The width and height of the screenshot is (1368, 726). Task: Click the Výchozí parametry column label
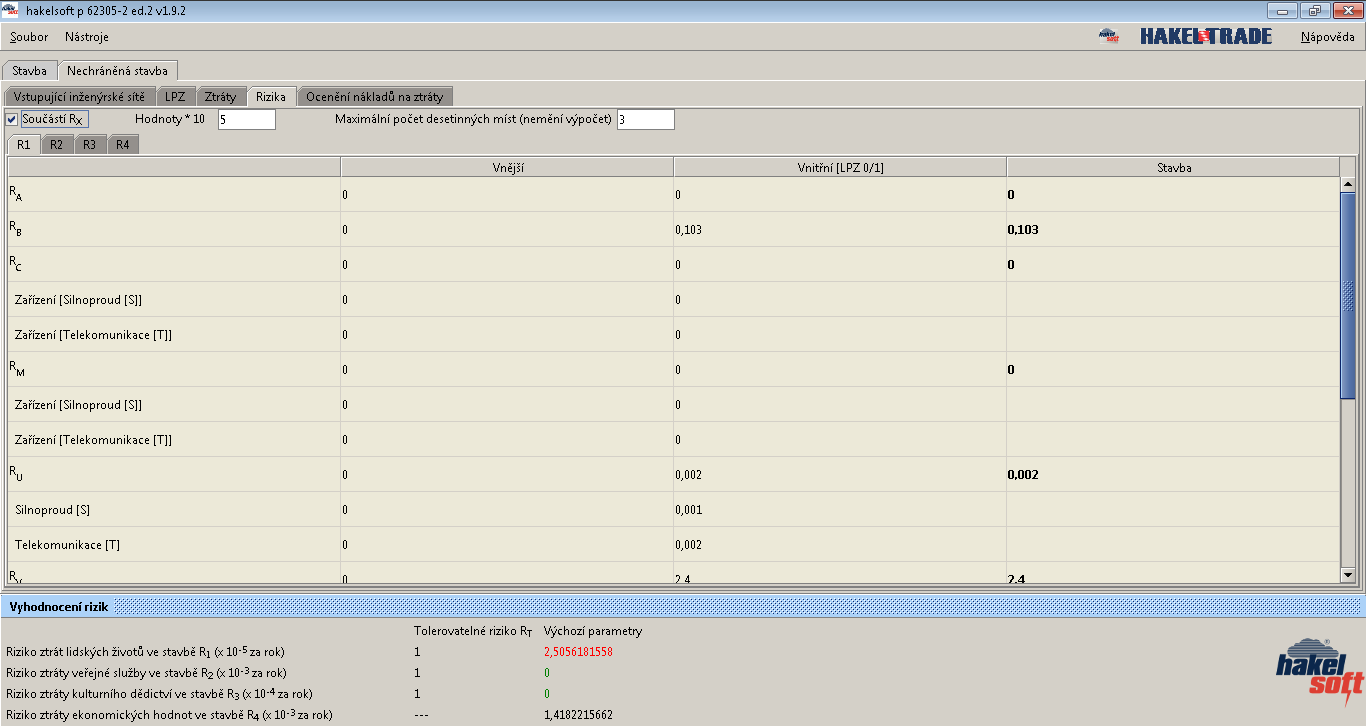[x=593, y=631]
